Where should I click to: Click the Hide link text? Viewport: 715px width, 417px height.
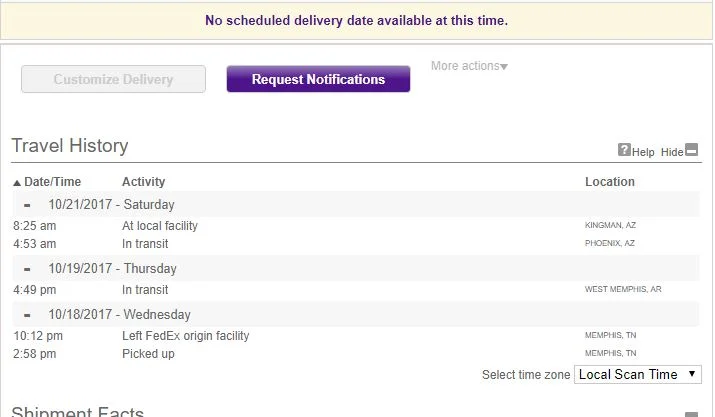pos(672,152)
